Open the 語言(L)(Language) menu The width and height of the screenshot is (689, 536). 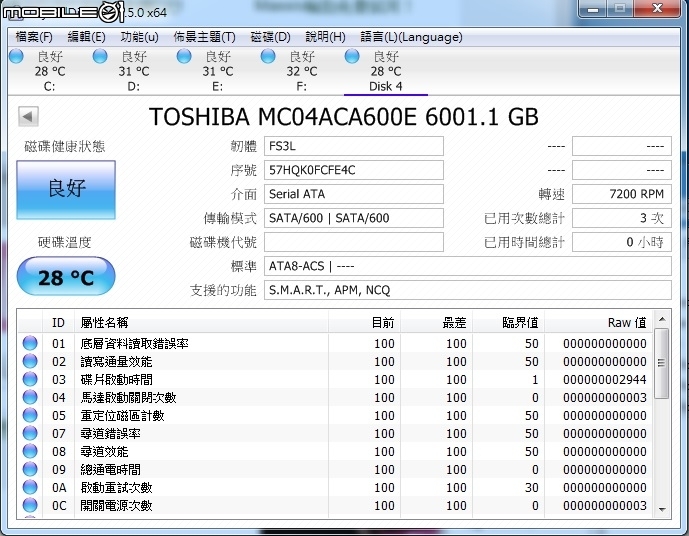(x=411, y=37)
